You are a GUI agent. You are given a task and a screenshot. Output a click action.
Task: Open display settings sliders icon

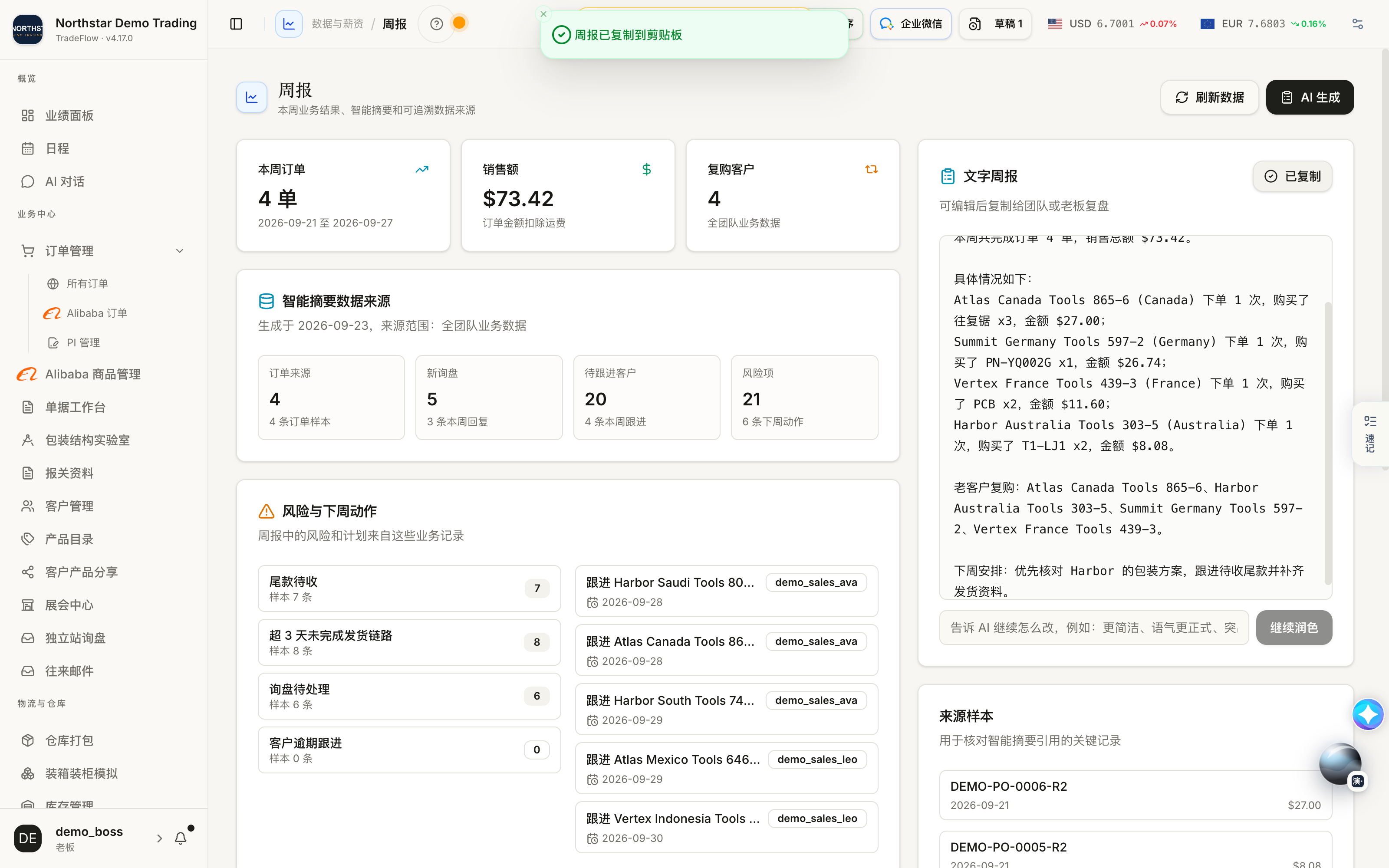point(1357,23)
